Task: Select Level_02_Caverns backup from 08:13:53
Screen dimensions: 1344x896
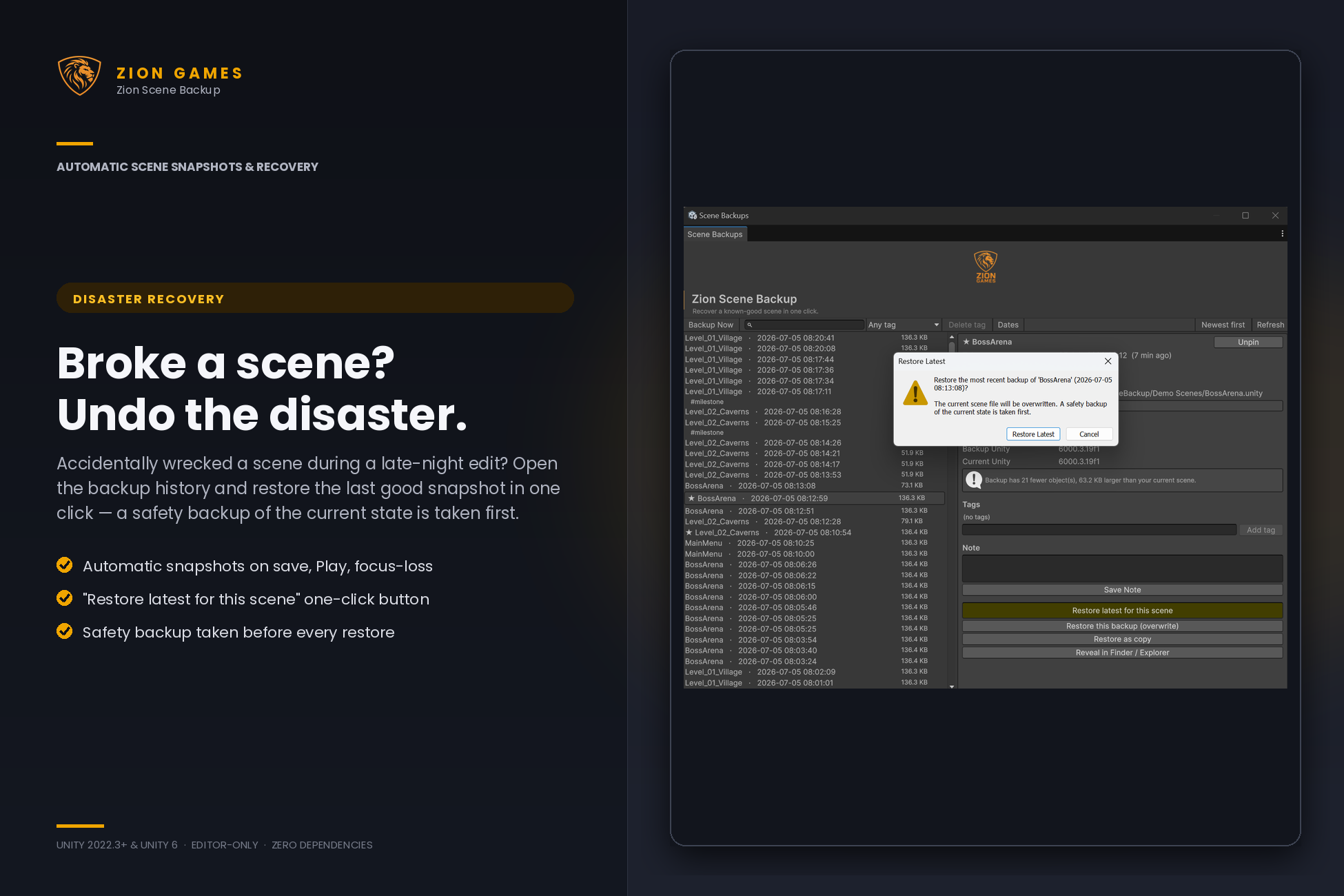Action: coord(813,475)
